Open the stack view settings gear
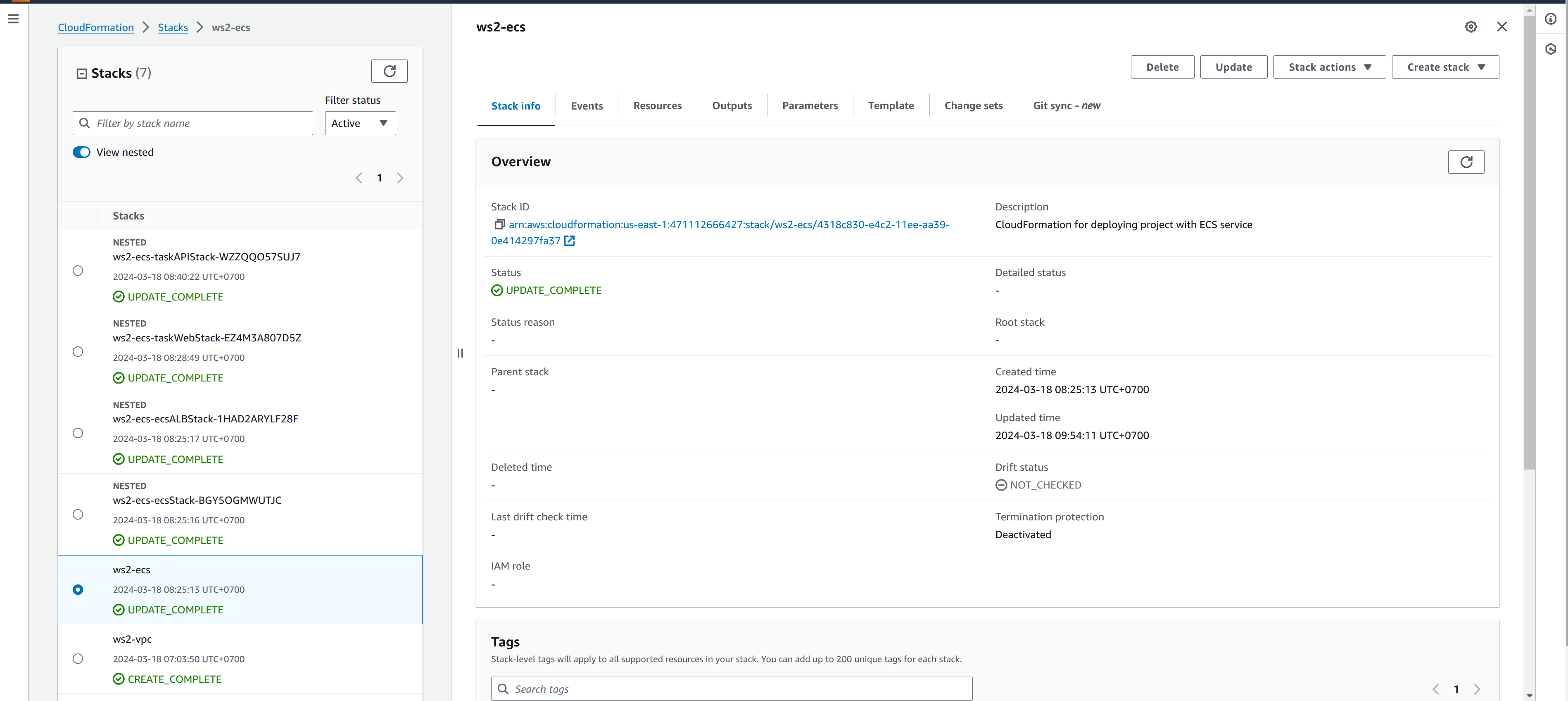The height and width of the screenshot is (701, 1568). click(x=1471, y=27)
